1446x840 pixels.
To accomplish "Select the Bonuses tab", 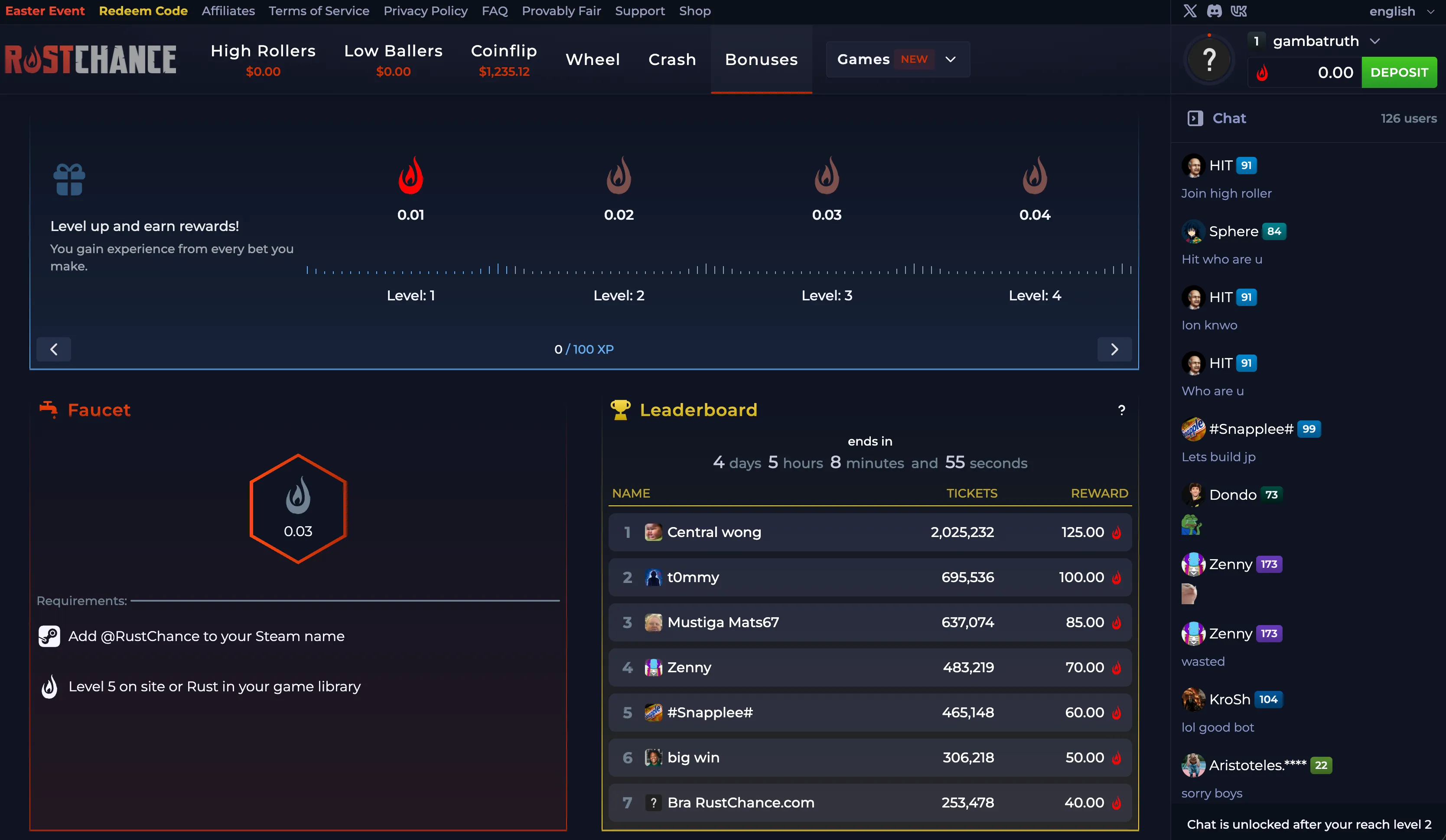I will click(762, 59).
